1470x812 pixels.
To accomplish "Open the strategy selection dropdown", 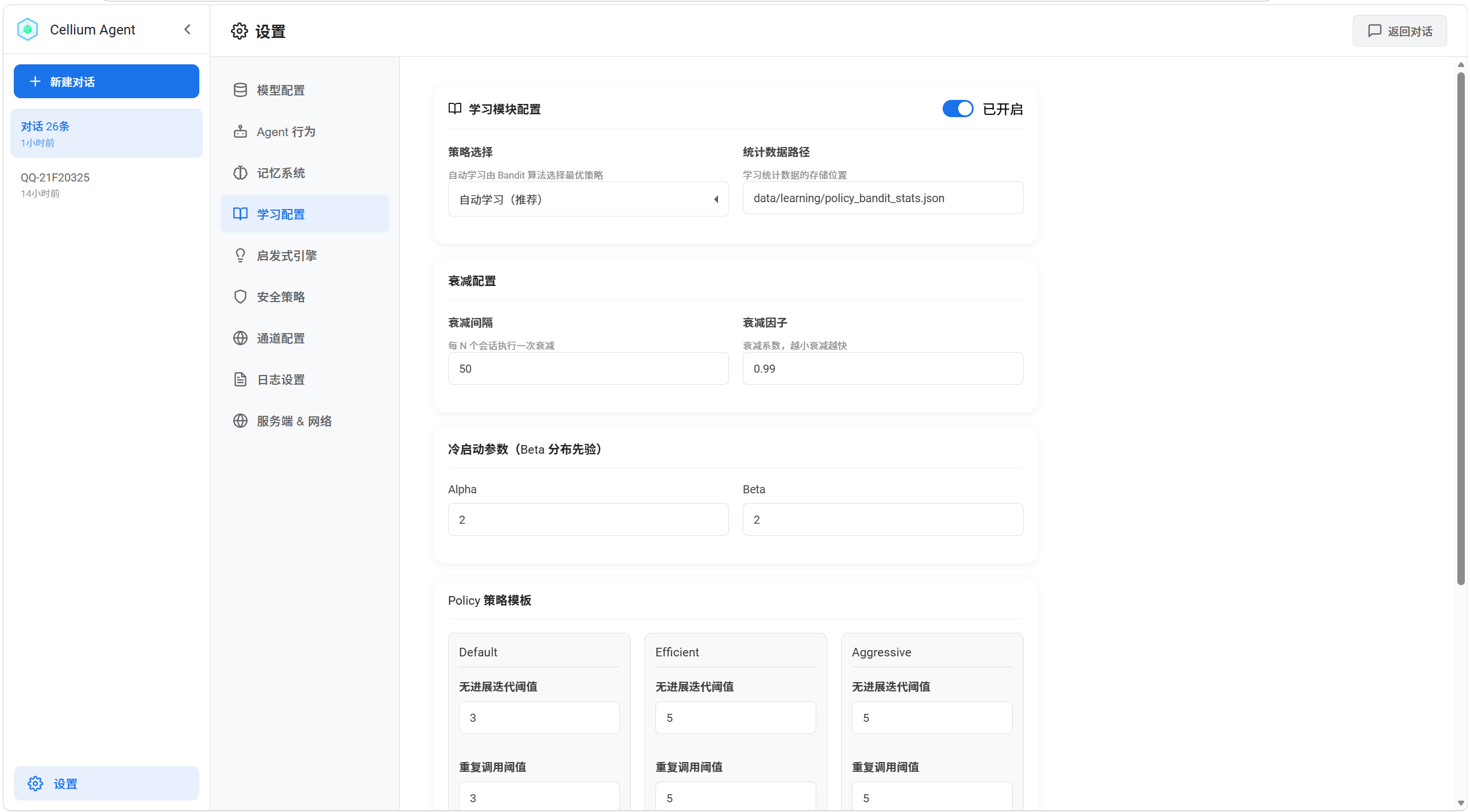I will 588,199.
